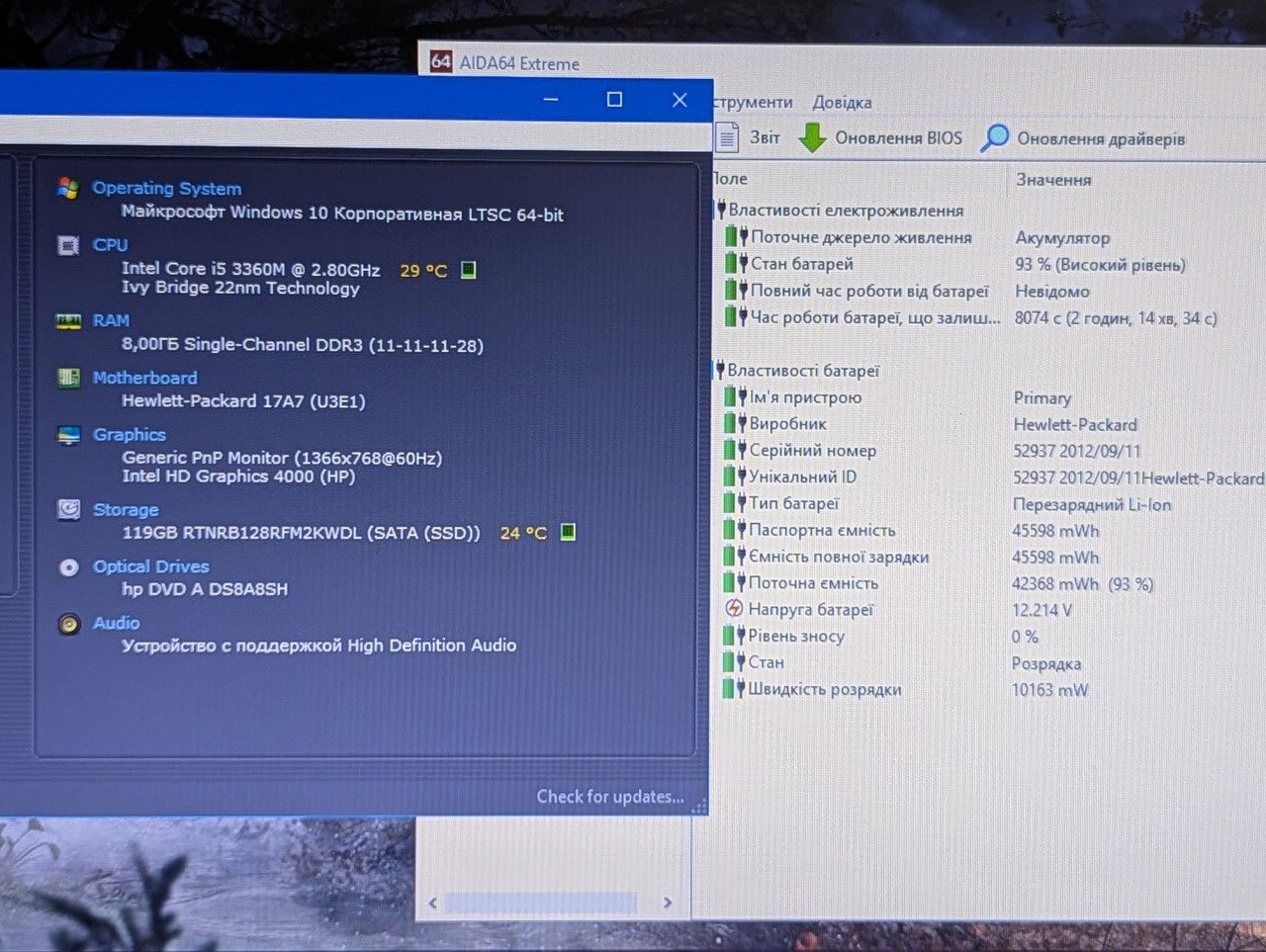Click the green BIOS update arrow icon

tap(812, 137)
